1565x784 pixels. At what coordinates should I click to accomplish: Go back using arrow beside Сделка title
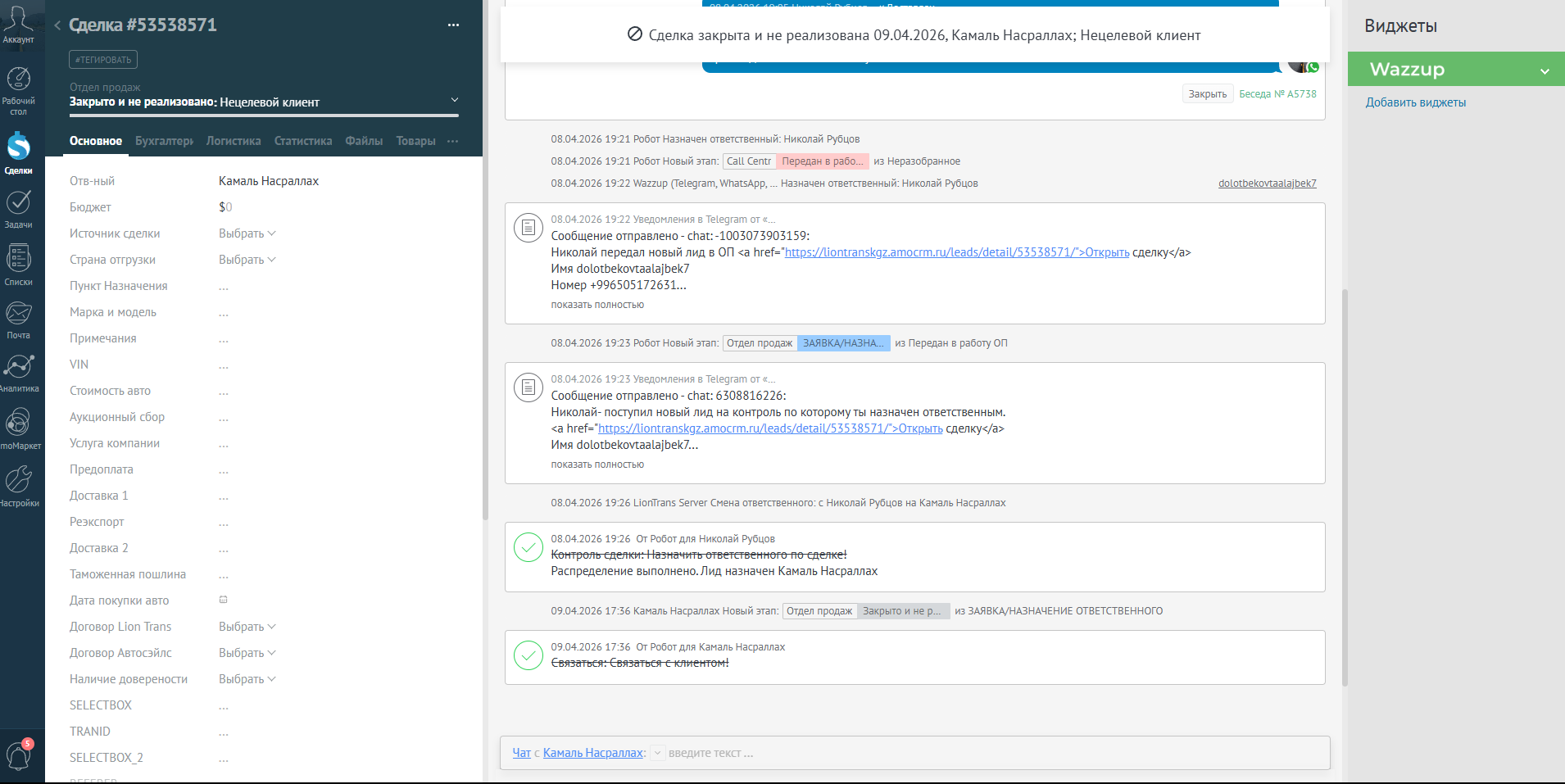tap(57, 25)
